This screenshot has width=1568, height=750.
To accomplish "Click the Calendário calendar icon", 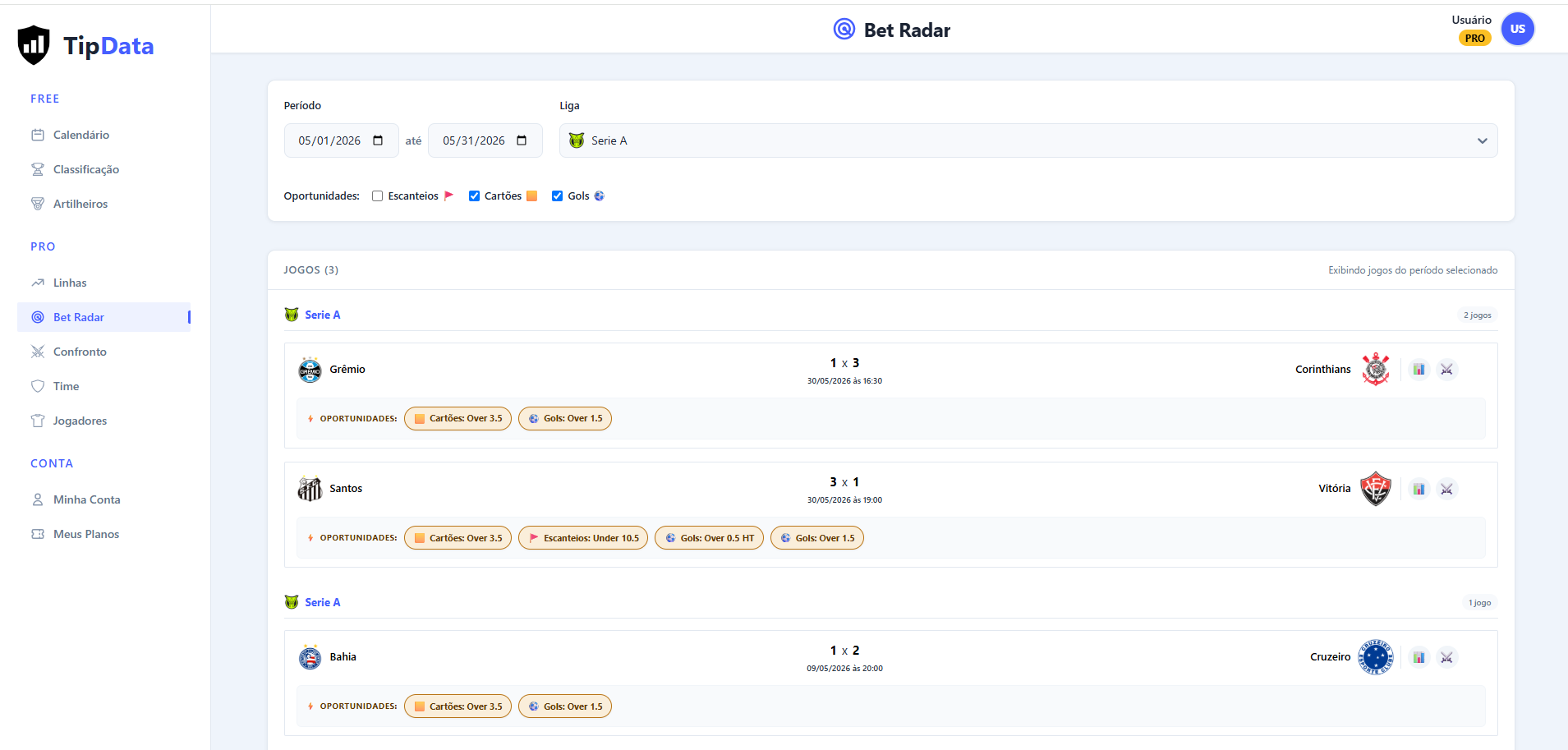I will coord(38,135).
